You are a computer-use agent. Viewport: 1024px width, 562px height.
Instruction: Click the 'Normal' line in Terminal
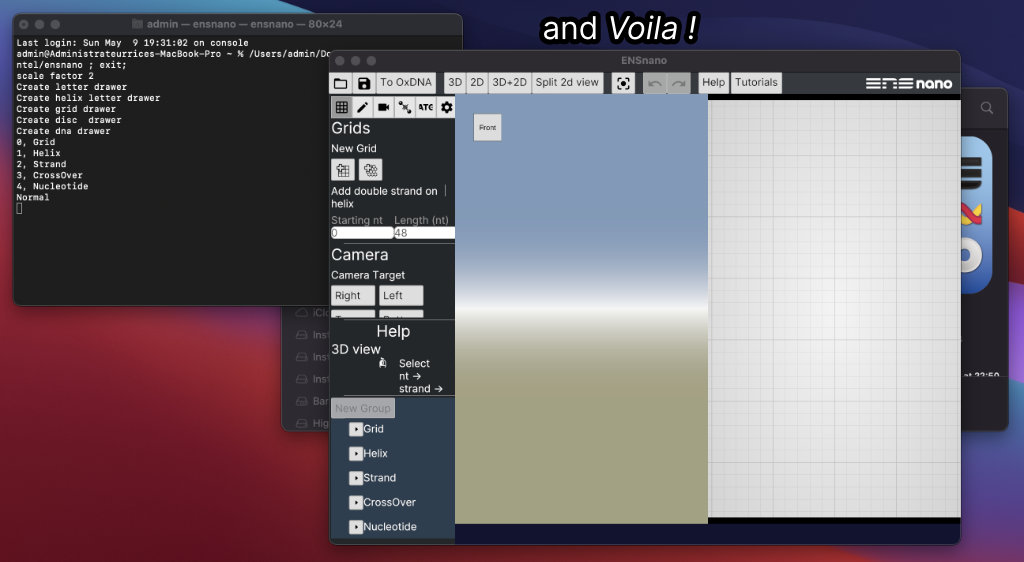(33, 197)
